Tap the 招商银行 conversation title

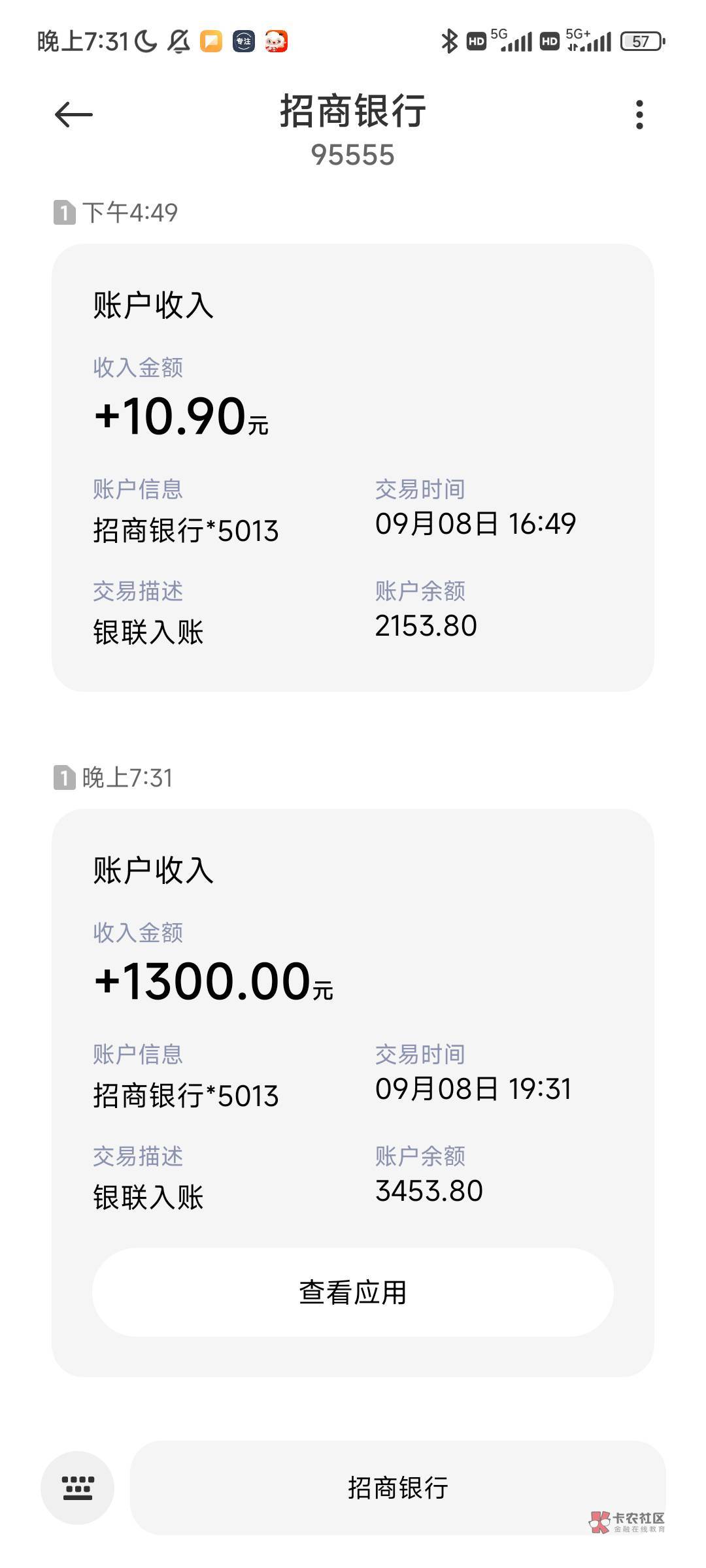(353, 111)
